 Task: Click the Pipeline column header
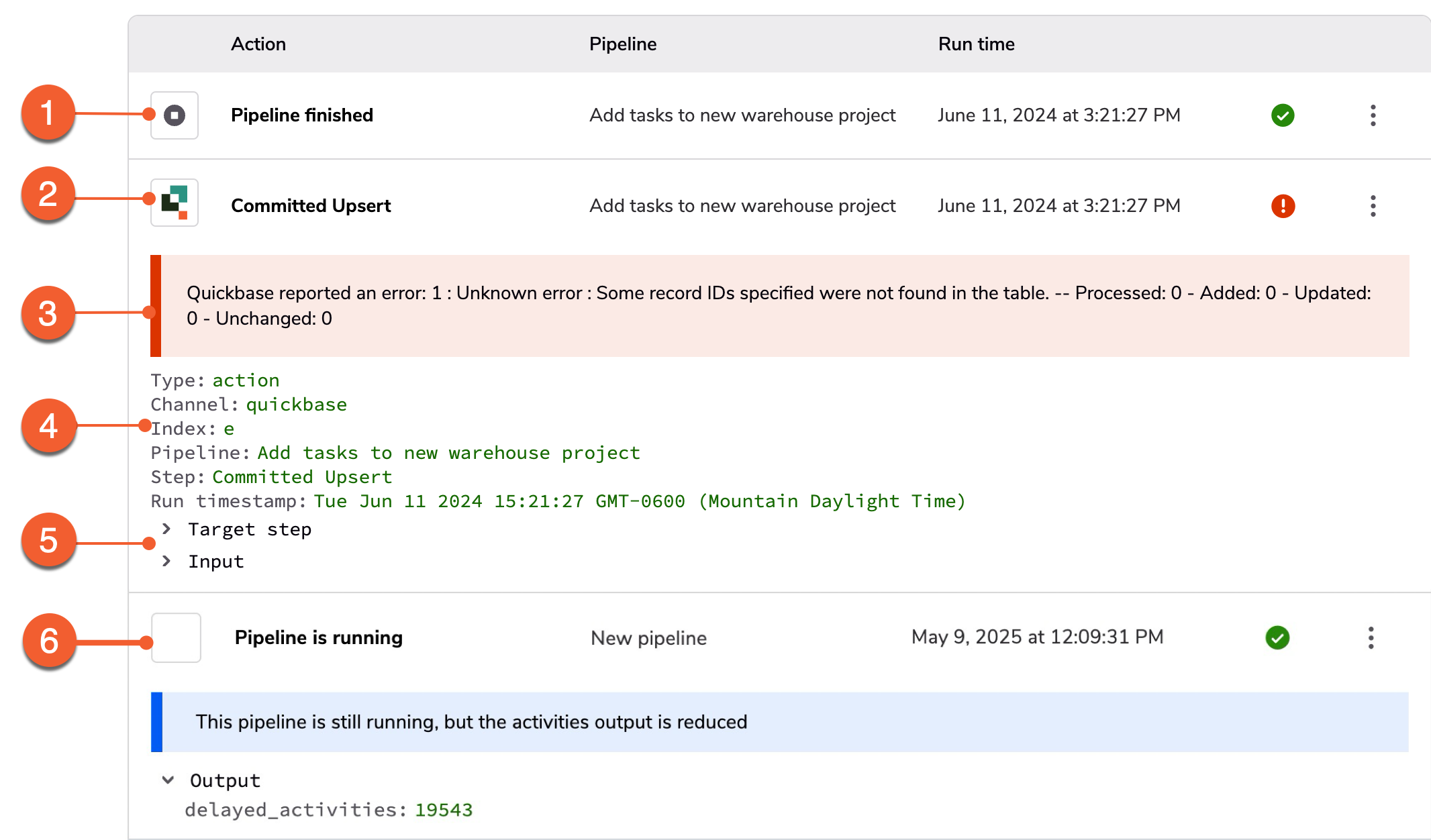click(623, 44)
